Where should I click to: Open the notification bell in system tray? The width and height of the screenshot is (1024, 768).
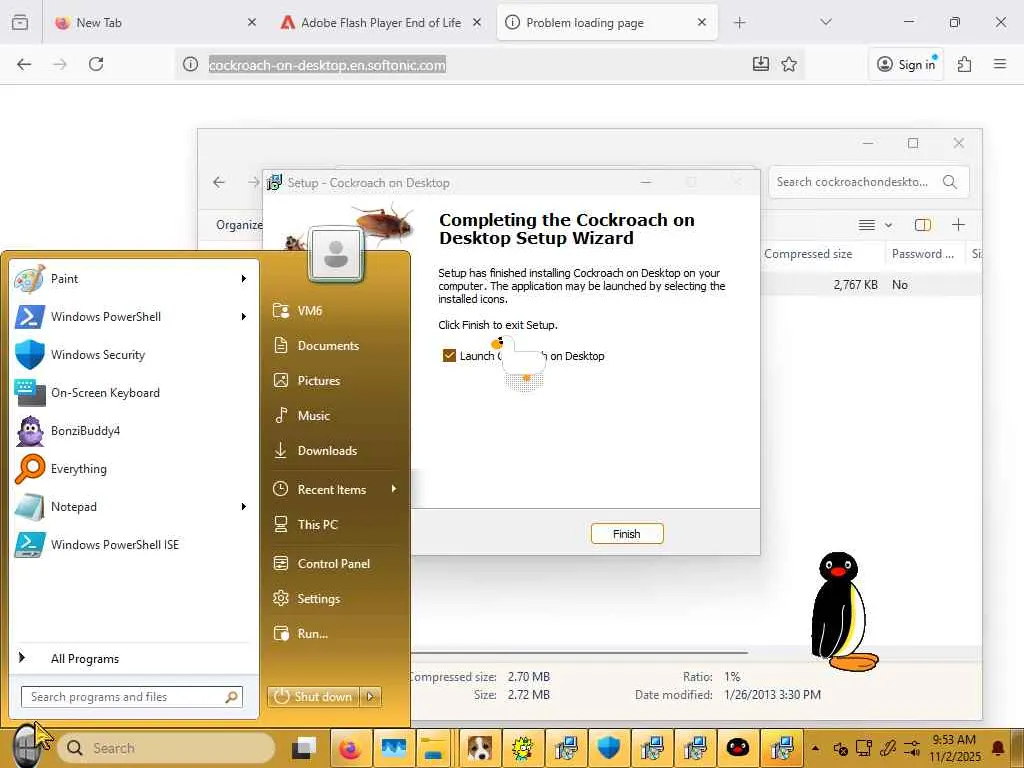click(x=999, y=748)
